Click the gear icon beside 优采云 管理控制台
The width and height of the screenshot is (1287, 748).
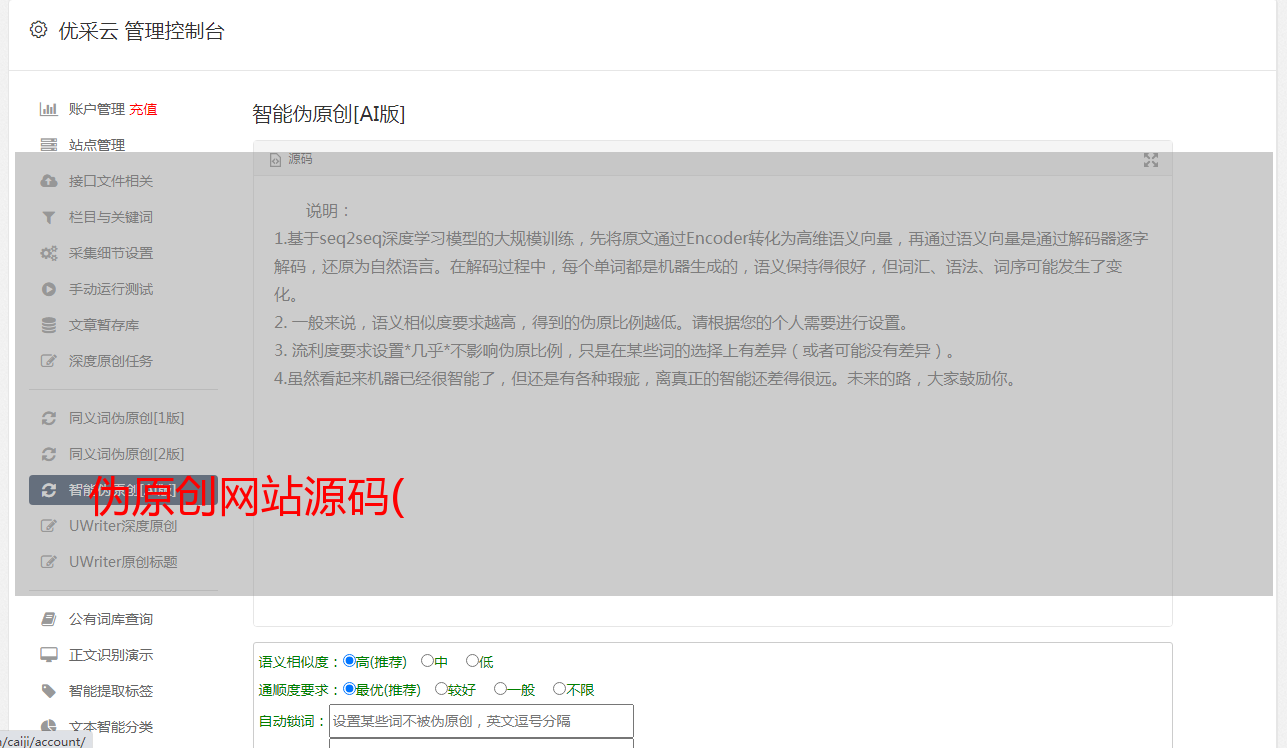click(x=38, y=30)
